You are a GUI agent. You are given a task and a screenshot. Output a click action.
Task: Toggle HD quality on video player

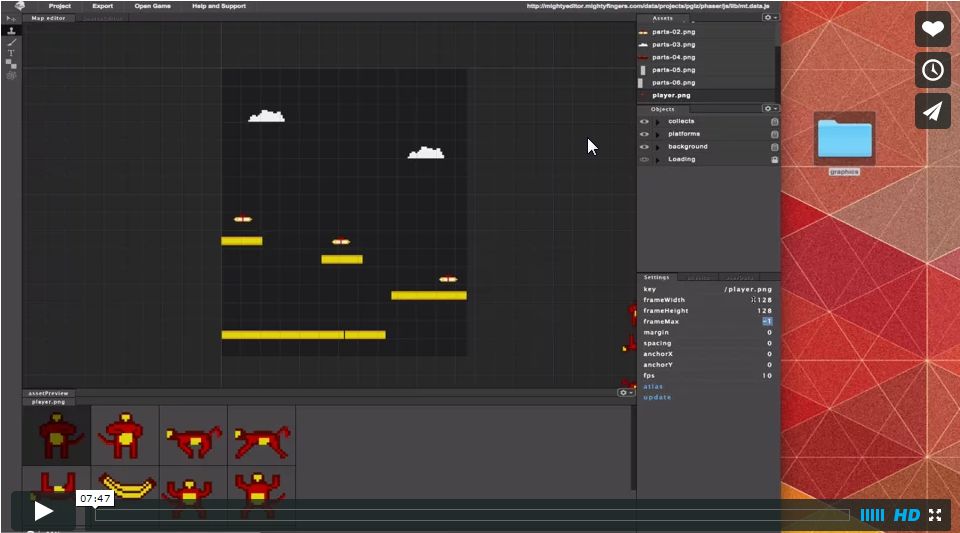tap(907, 515)
